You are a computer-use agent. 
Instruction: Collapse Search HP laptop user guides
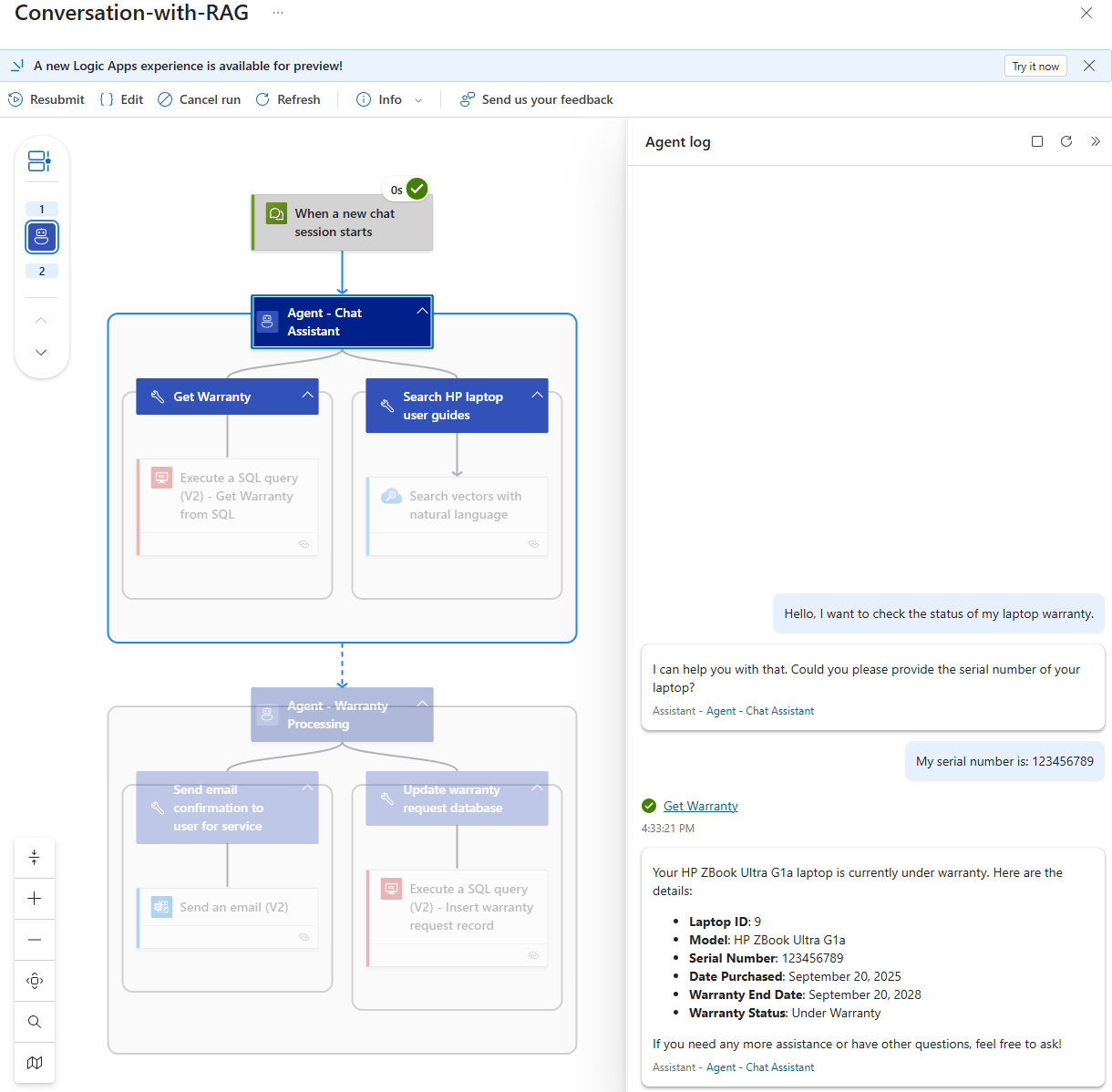tap(537, 395)
